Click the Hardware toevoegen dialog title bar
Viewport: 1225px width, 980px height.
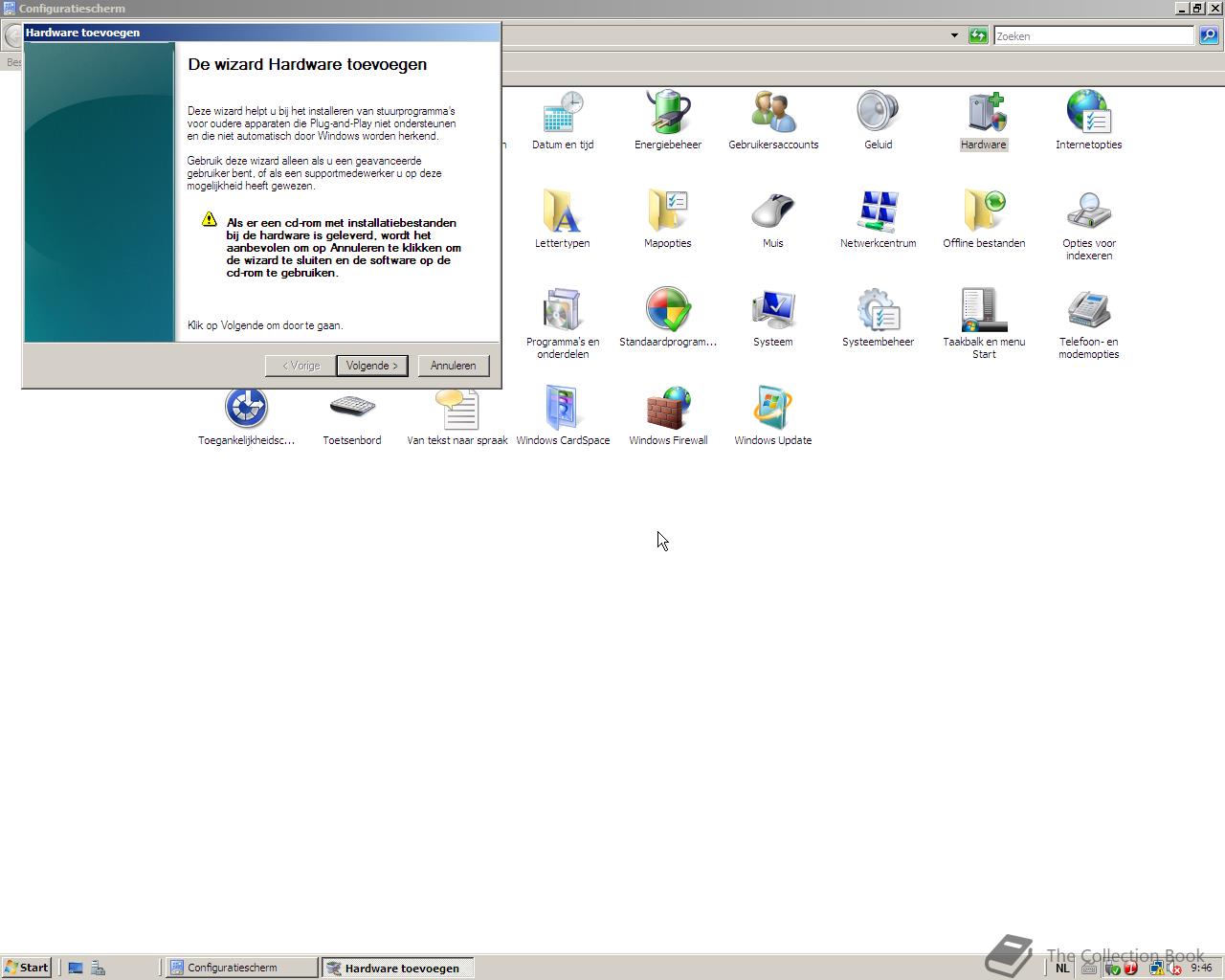pos(261,33)
